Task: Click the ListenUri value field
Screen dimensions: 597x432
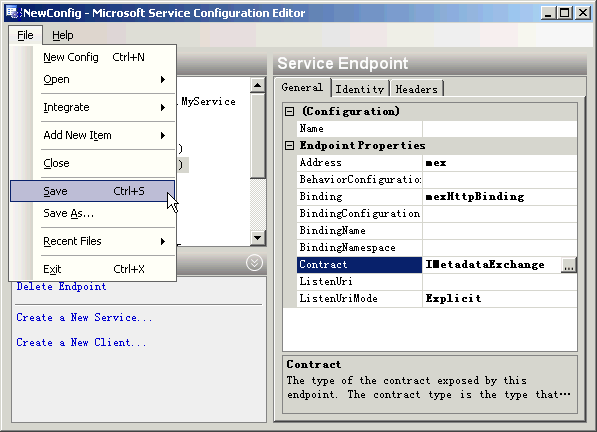Action: 499,282
